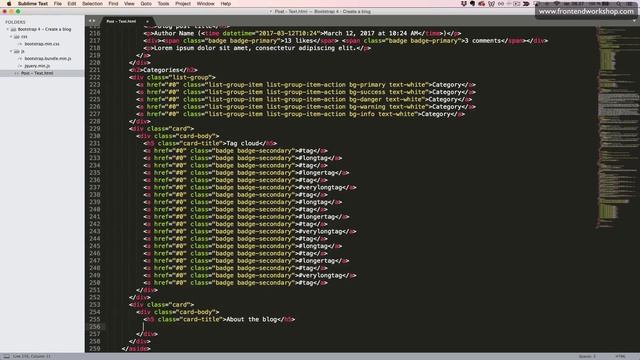Click the tab history back arrow
640x360 pixels.
tap(90, 21)
